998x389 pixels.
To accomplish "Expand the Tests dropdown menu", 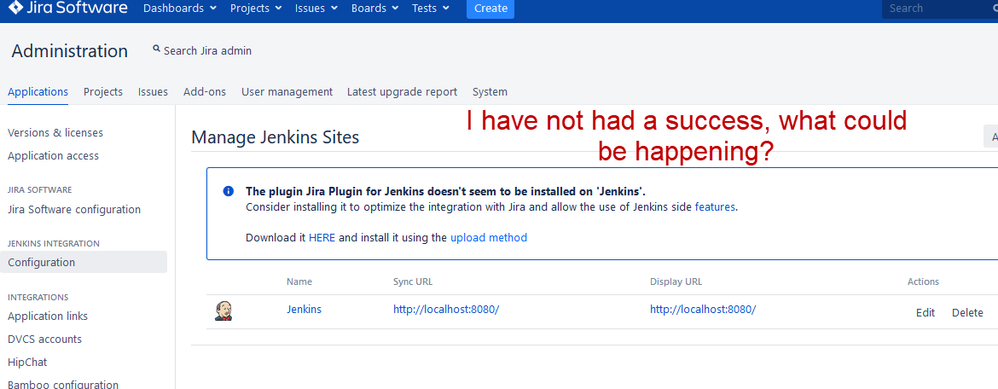I will (430, 8).
